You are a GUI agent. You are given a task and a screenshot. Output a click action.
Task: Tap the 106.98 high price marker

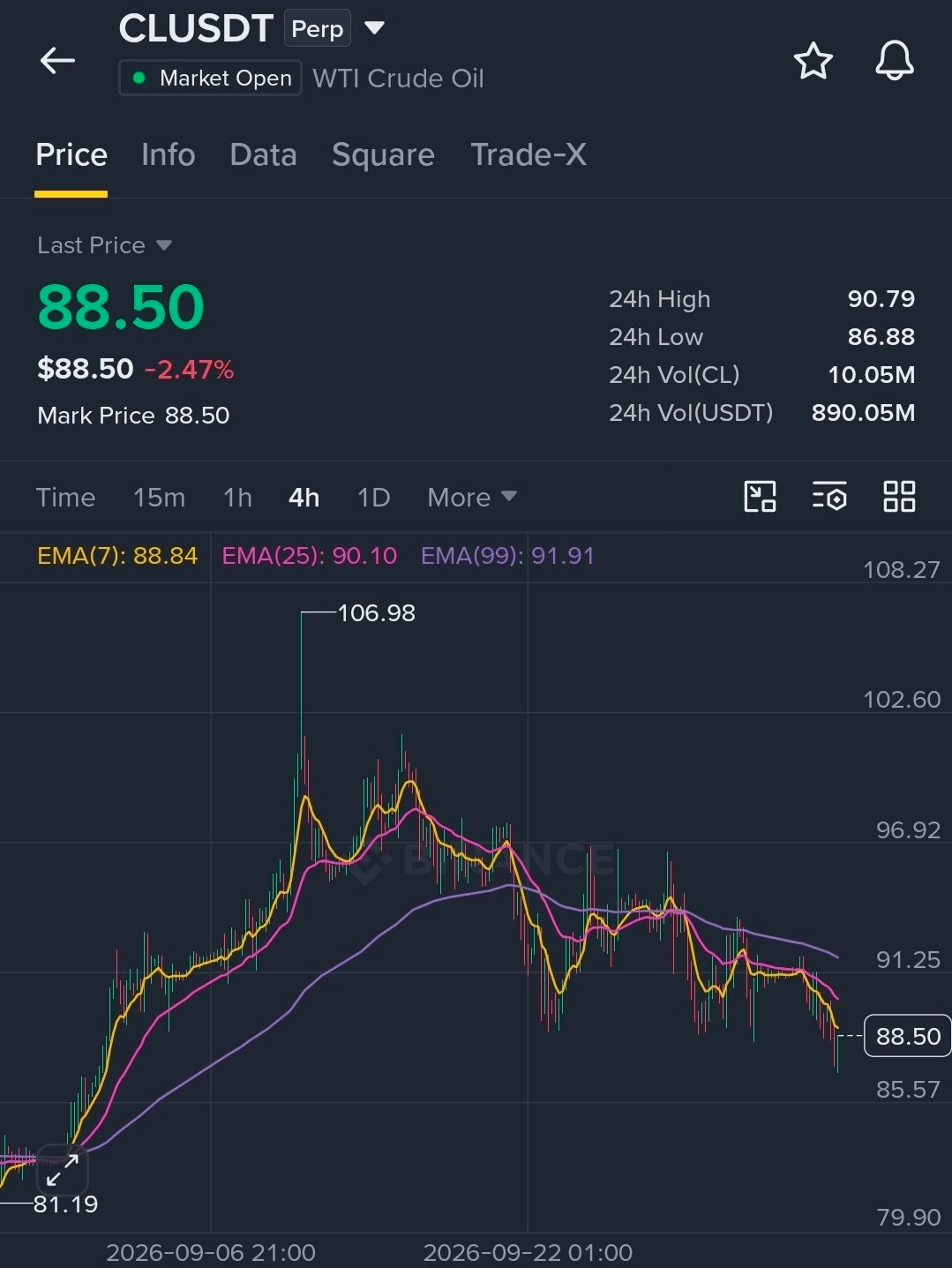(x=376, y=613)
